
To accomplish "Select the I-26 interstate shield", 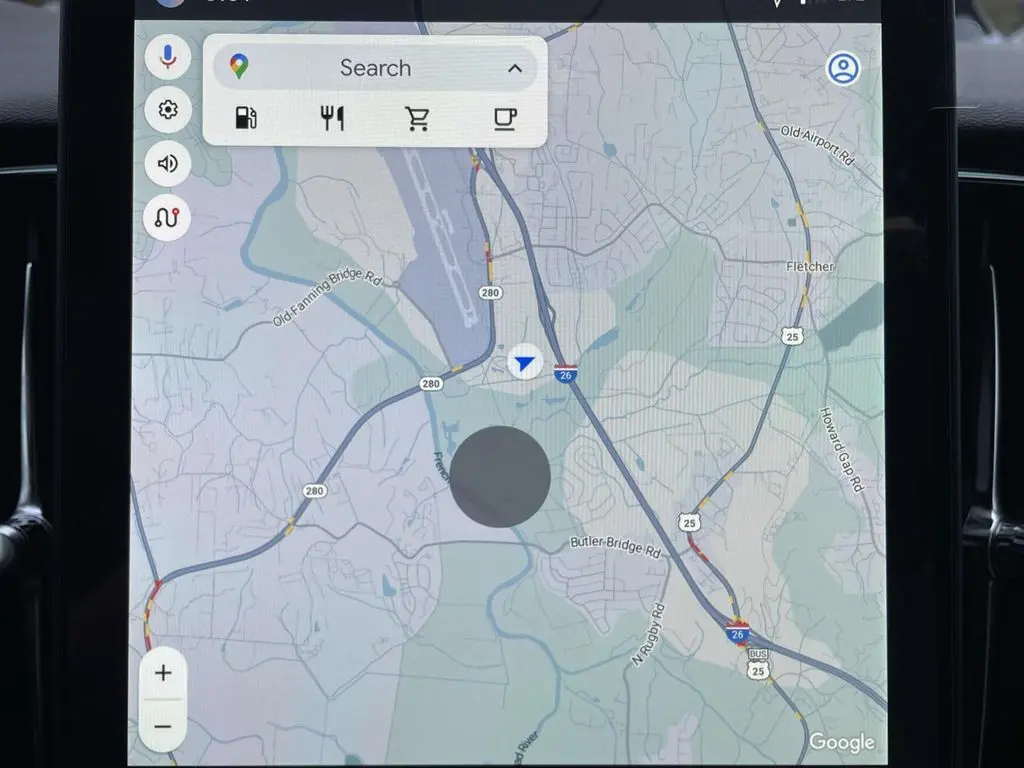I will (x=567, y=371).
